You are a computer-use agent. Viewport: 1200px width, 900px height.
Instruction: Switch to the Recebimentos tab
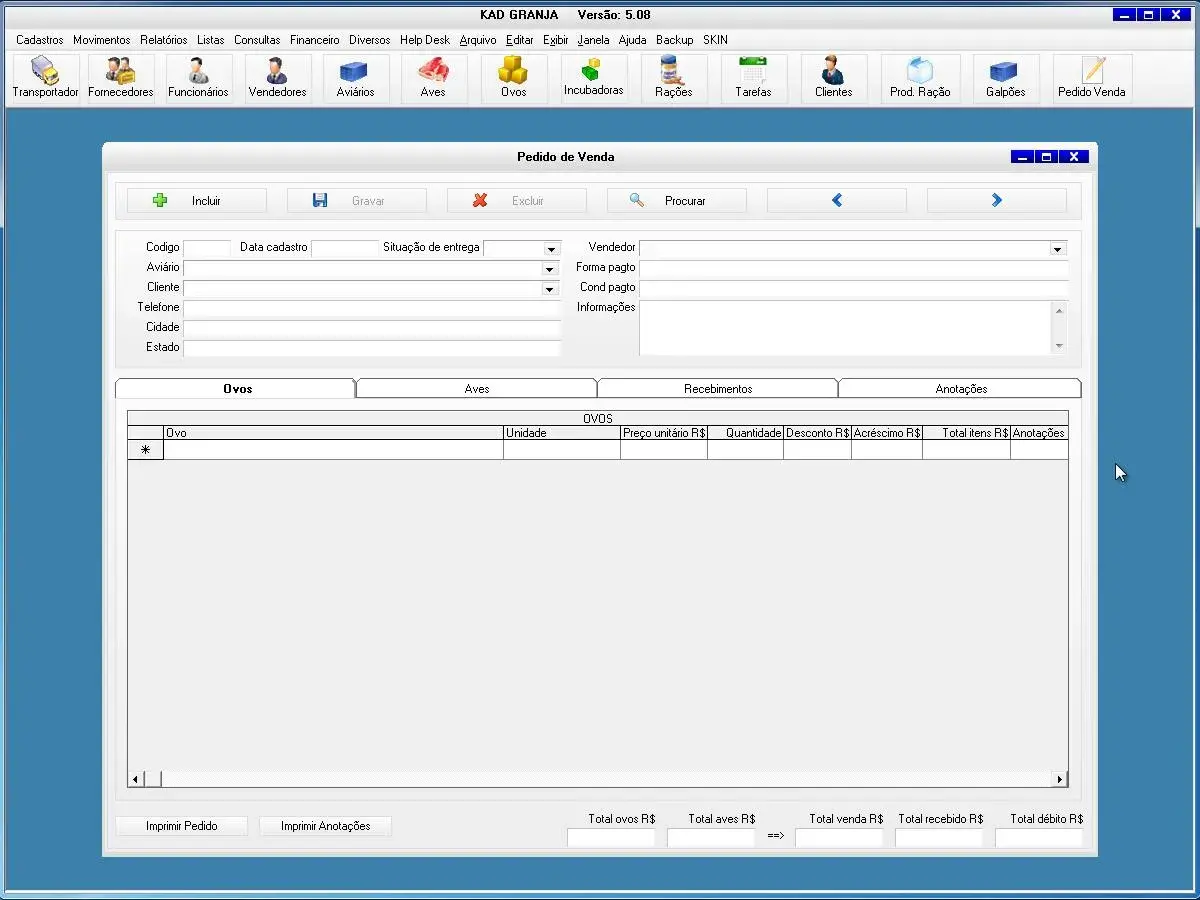718,389
